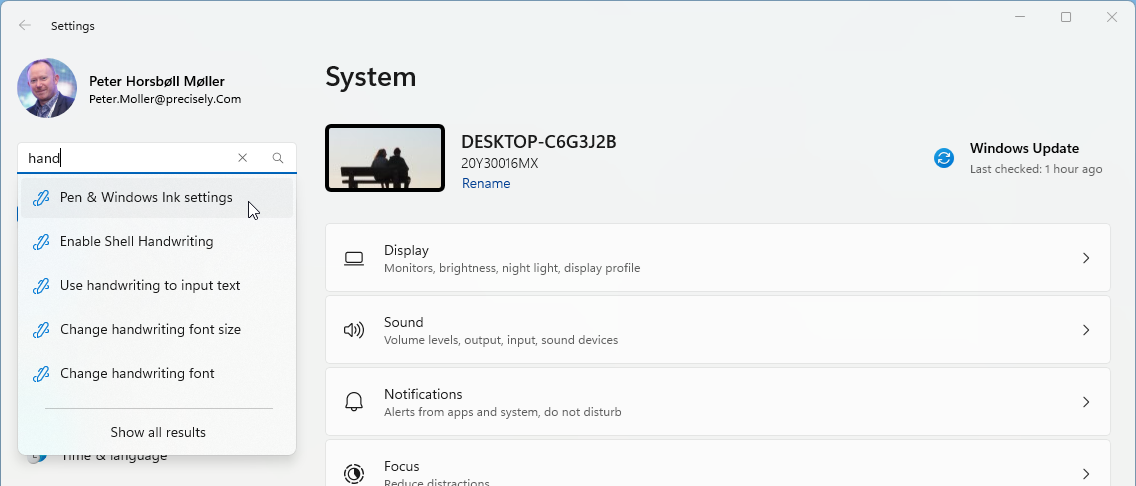Click the search magnifier icon

click(x=278, y=158)
